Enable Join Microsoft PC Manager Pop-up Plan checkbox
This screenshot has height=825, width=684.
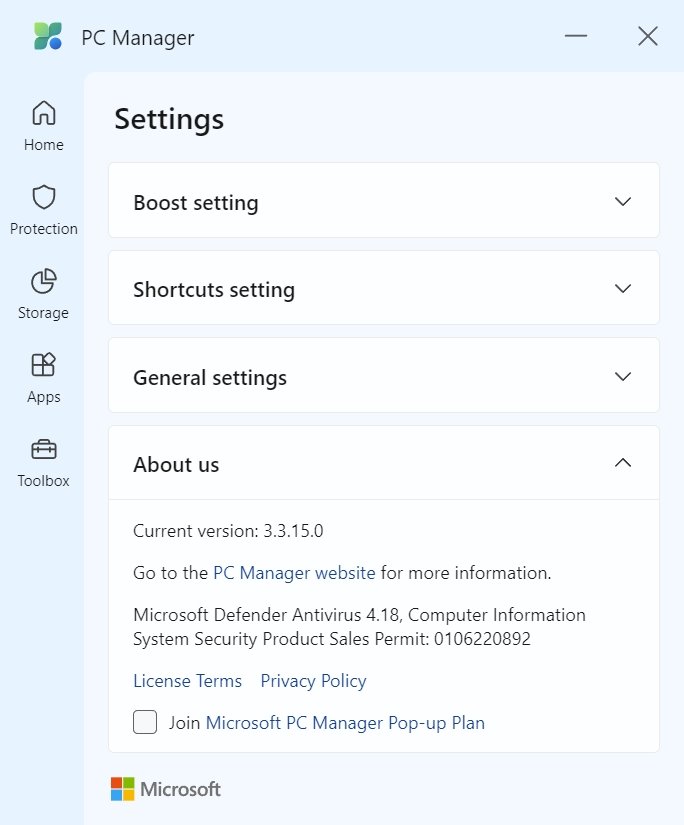coord(145,722)
